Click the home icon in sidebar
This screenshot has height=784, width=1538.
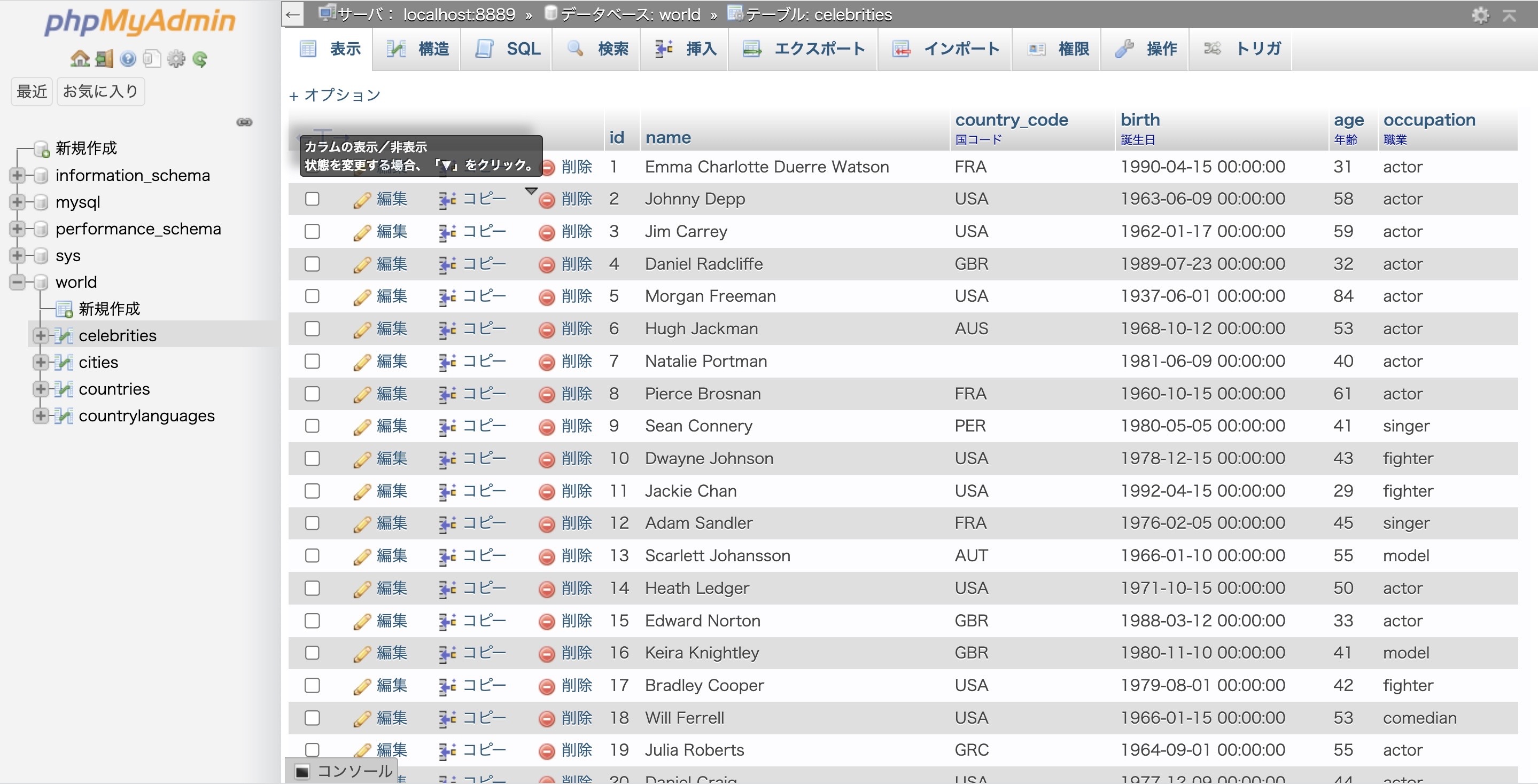coord(80,58)
